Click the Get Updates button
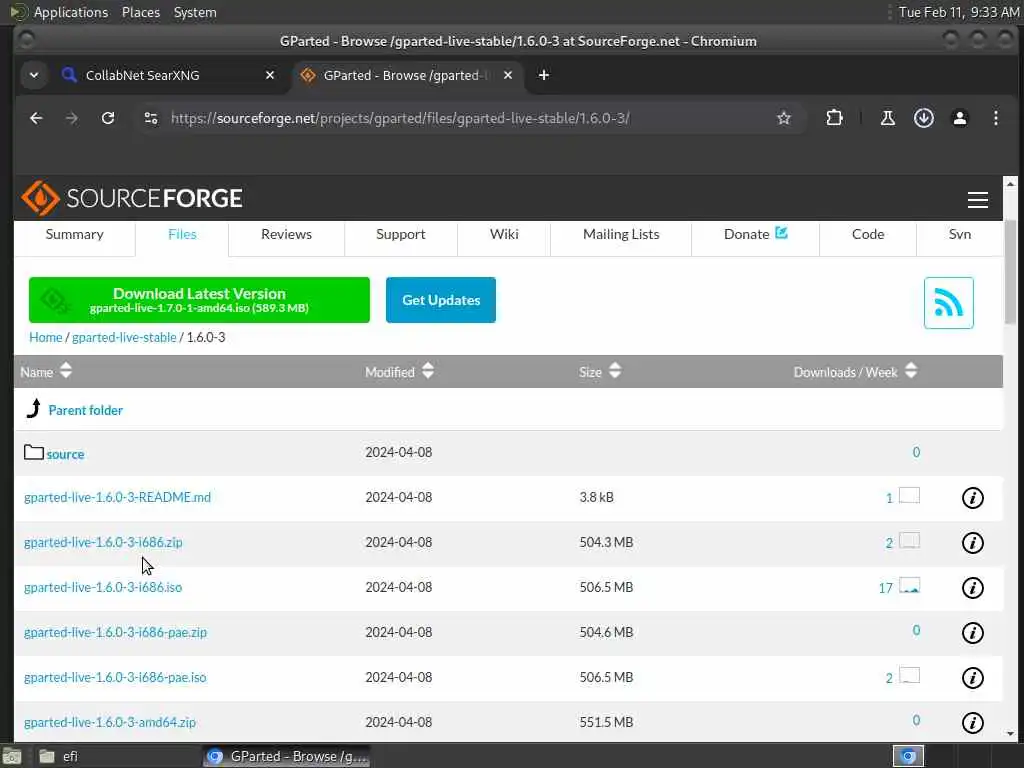Screen dimensions: 1024x768 (441, 300)
